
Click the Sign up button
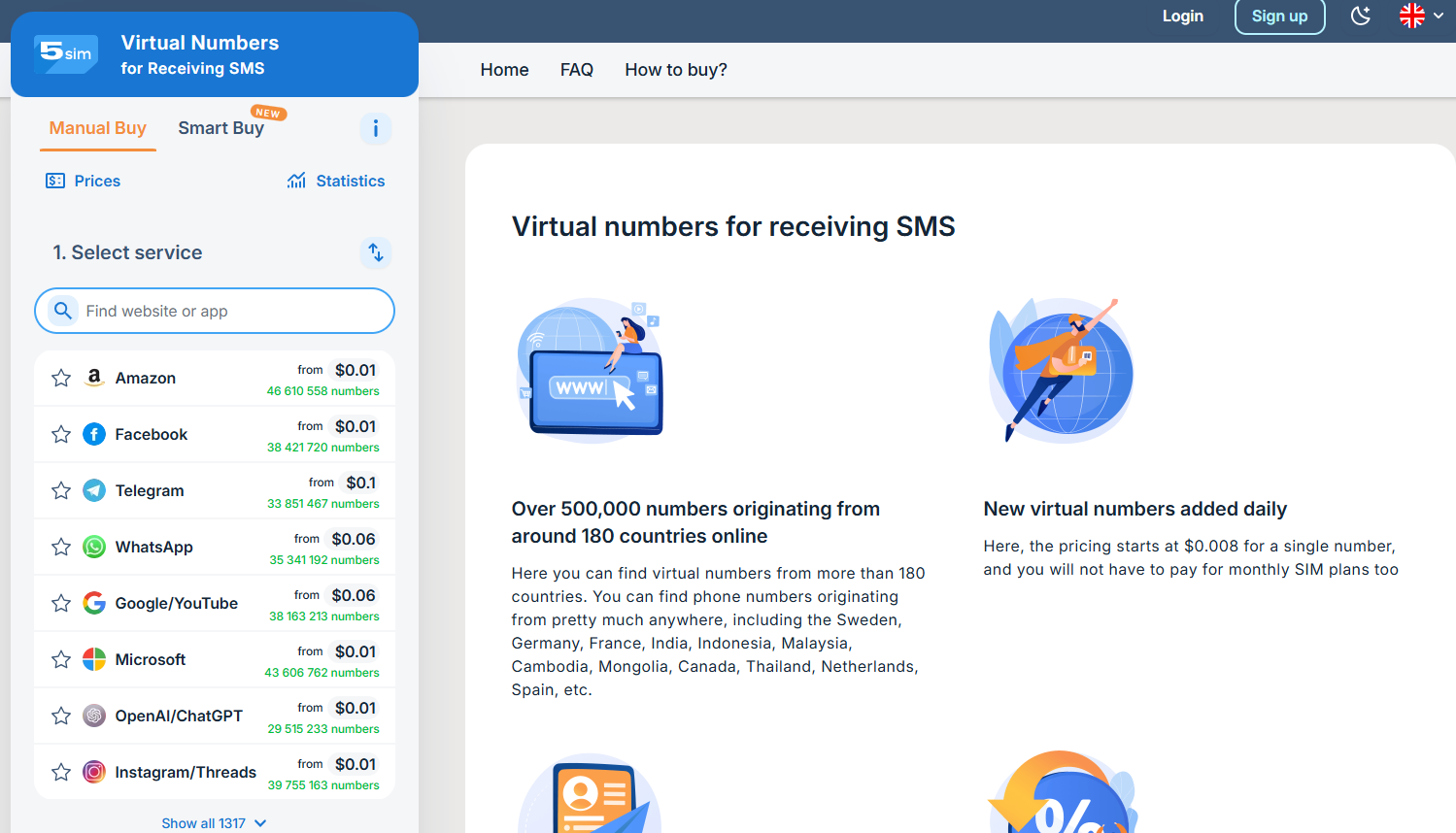tap(1280, 16)
